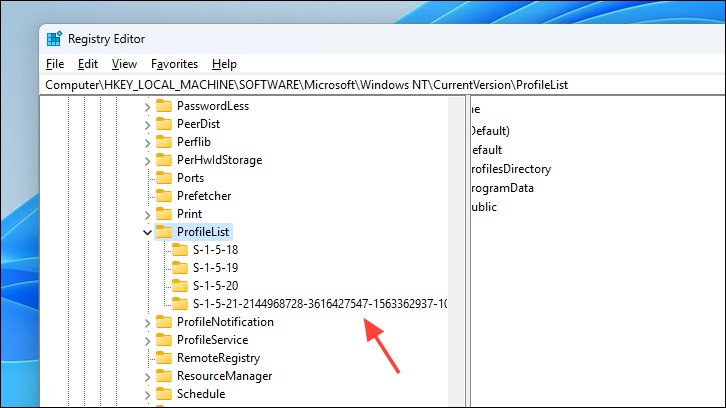Select the ProfileService key
This screenshot has width=726, height=408.
[x=213, y=340]
